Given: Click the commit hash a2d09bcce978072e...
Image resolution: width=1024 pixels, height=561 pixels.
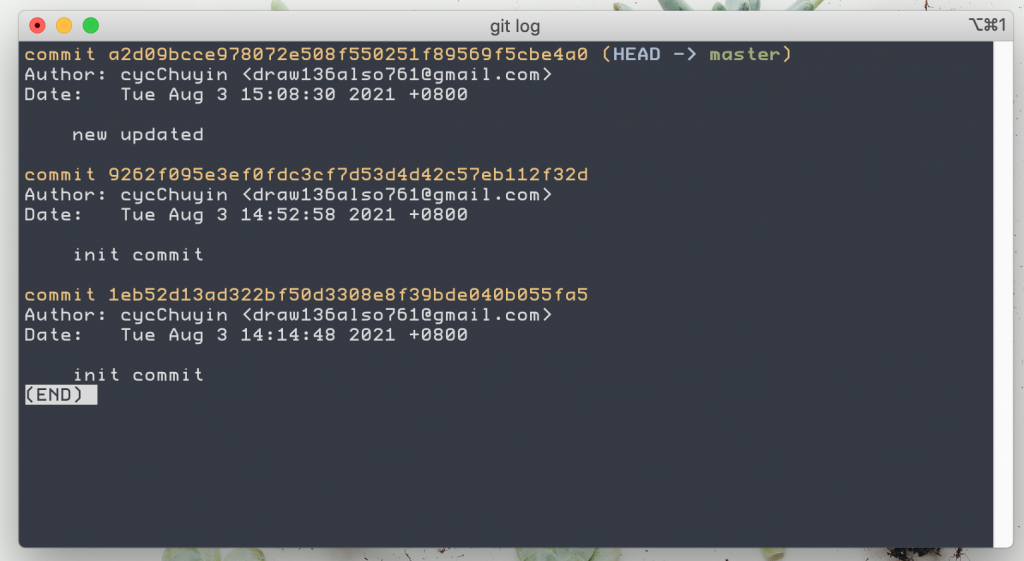Looking at the screenshot, I should 348,54.
